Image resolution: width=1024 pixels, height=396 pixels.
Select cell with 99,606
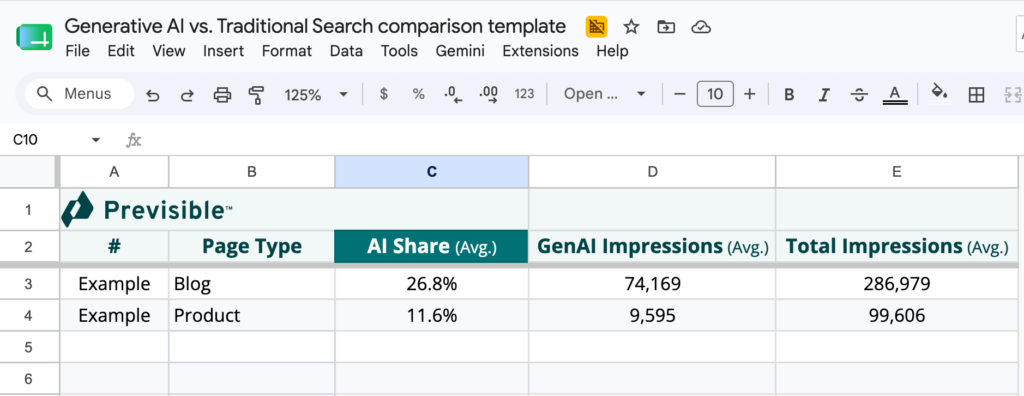(897, 316)
